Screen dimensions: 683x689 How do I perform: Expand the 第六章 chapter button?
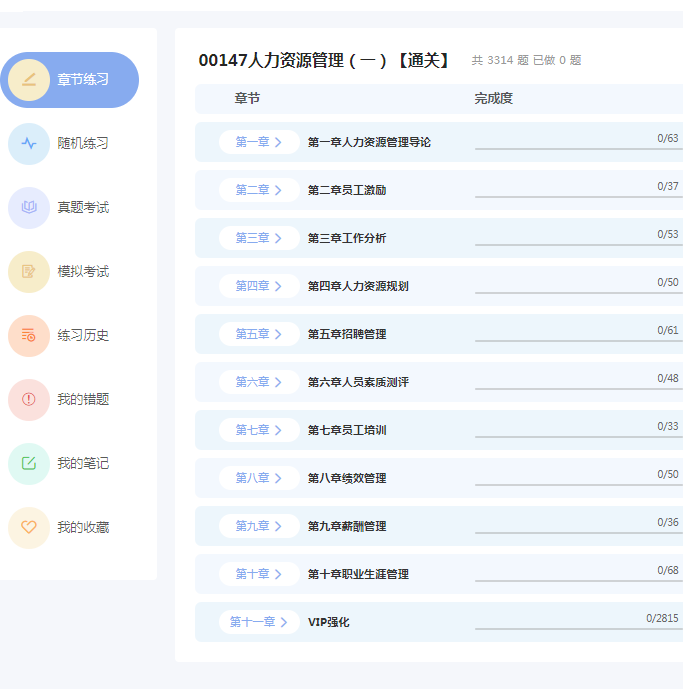(x=259, y=382)
